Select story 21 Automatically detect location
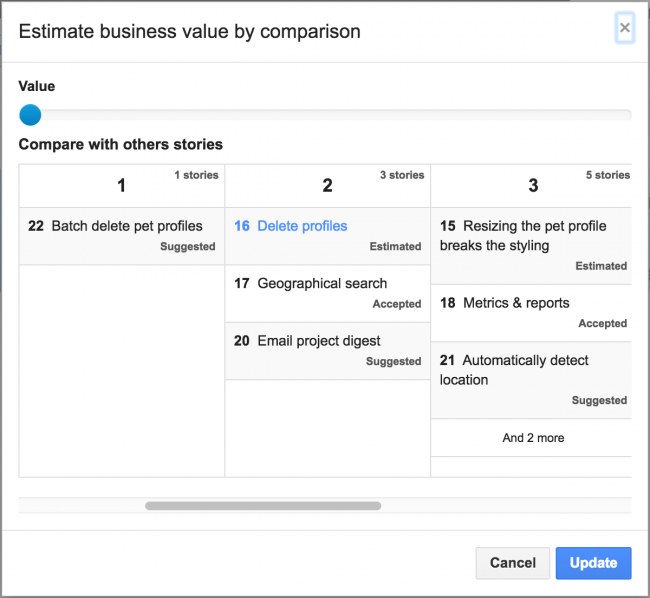This screenshot has width=650, height=598. pos(531,380)
